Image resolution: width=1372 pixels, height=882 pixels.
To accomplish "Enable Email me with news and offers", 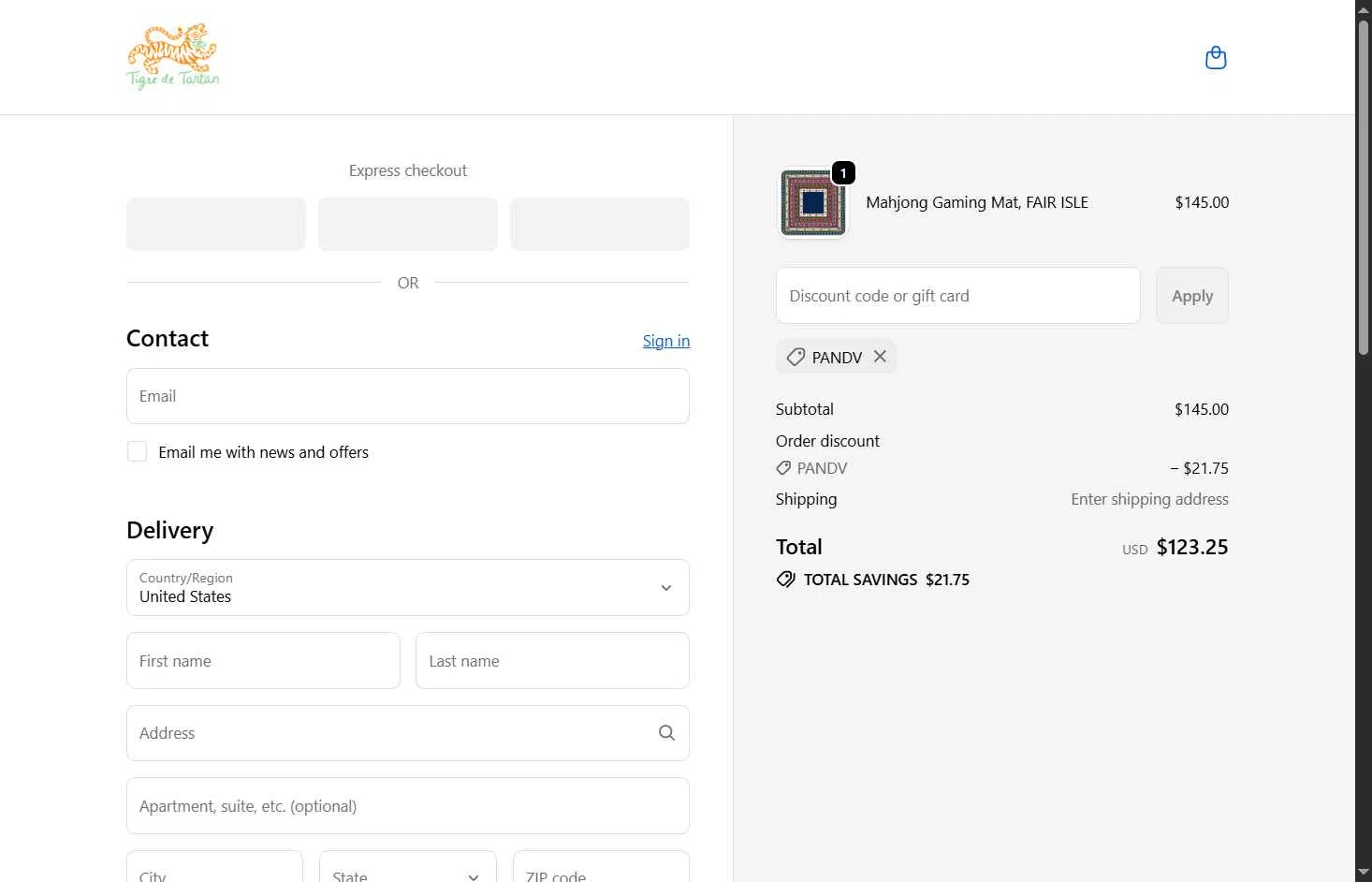I will [138, 452].
